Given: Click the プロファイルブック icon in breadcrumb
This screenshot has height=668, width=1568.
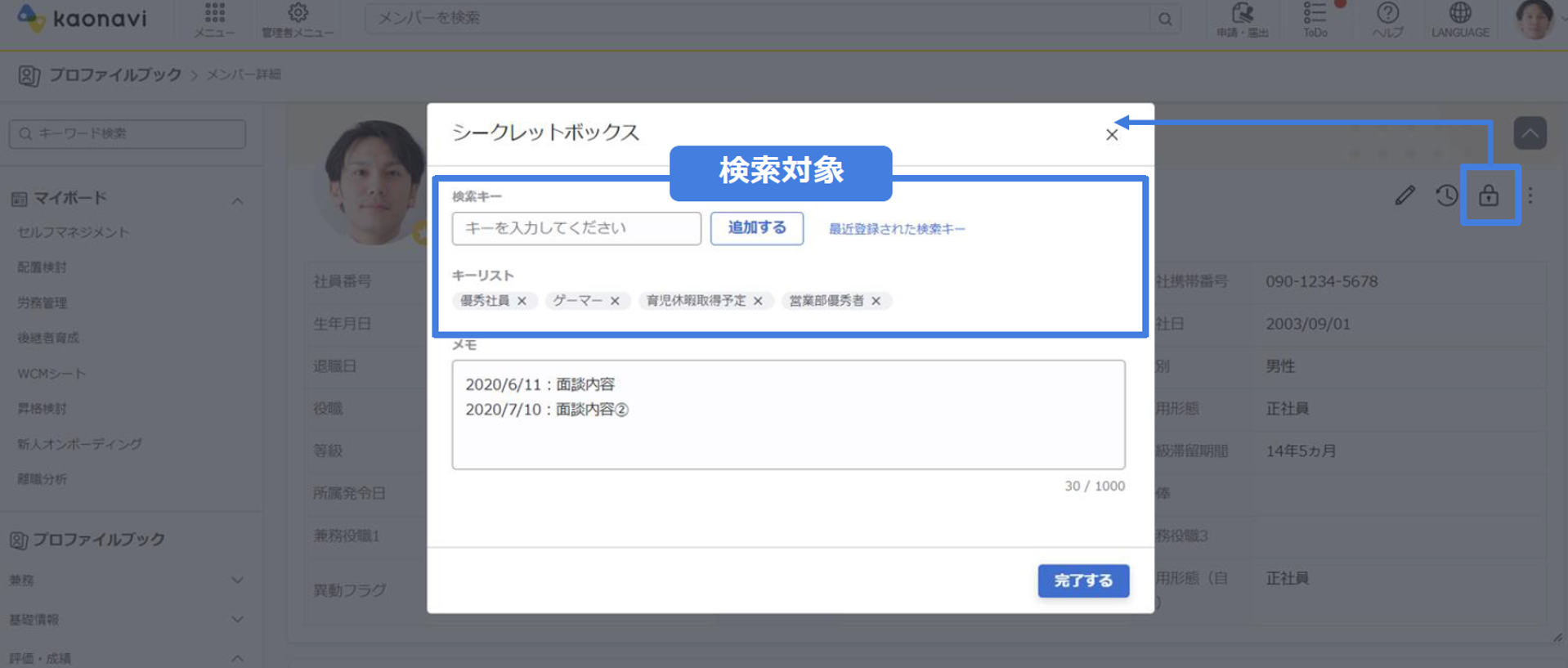Looking at the screenshot, I should pyautogui.click(x=29, y=75).
